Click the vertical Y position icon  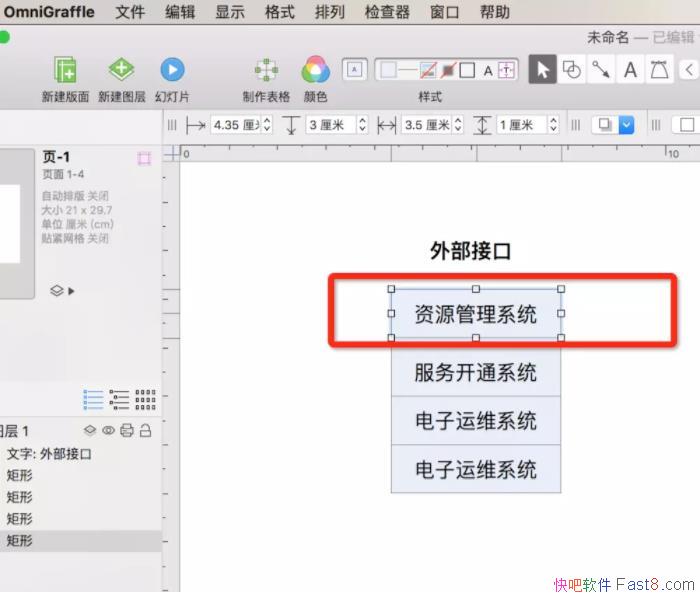(x=291, y=125)
